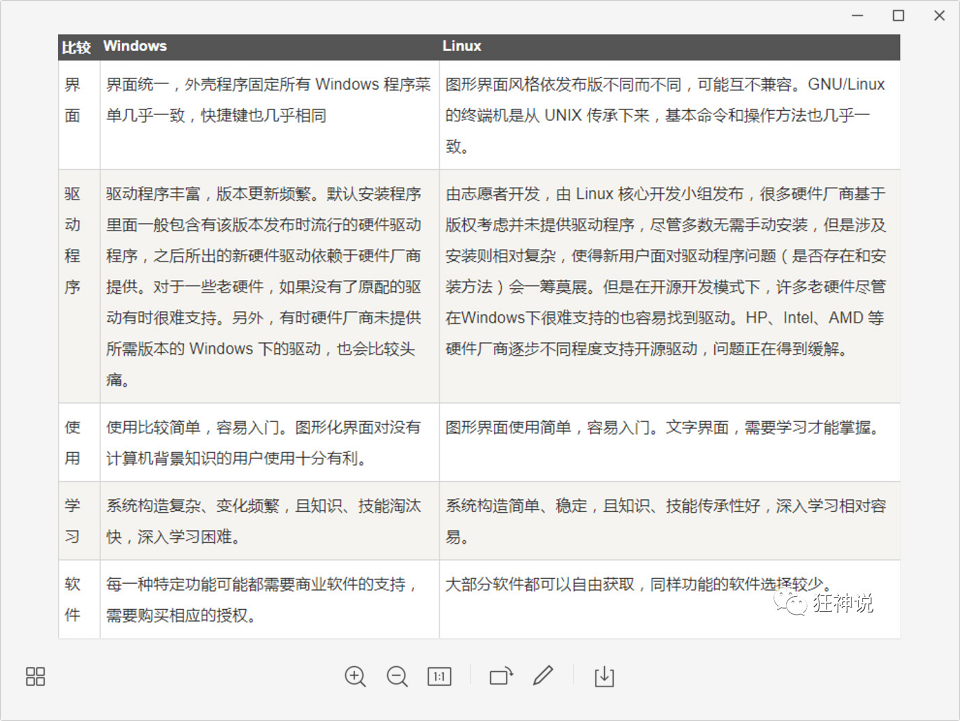Close the image viewer window
Image resolution: width=960 pixels, height=721 pixels.
939,15
